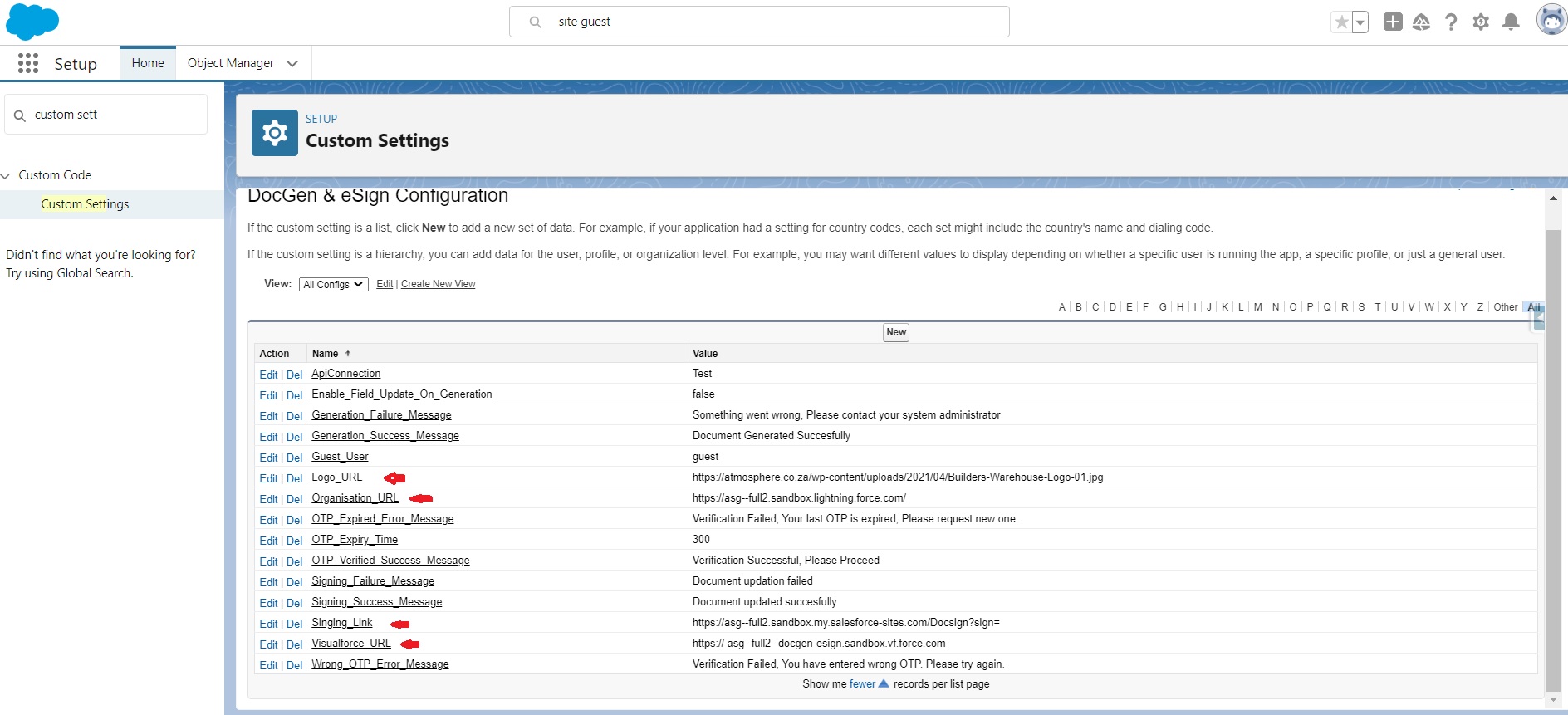This screenshot has height=715, width=1568.
Task: Select Custom Settings in the sidebar
Action: coord(85,204)
